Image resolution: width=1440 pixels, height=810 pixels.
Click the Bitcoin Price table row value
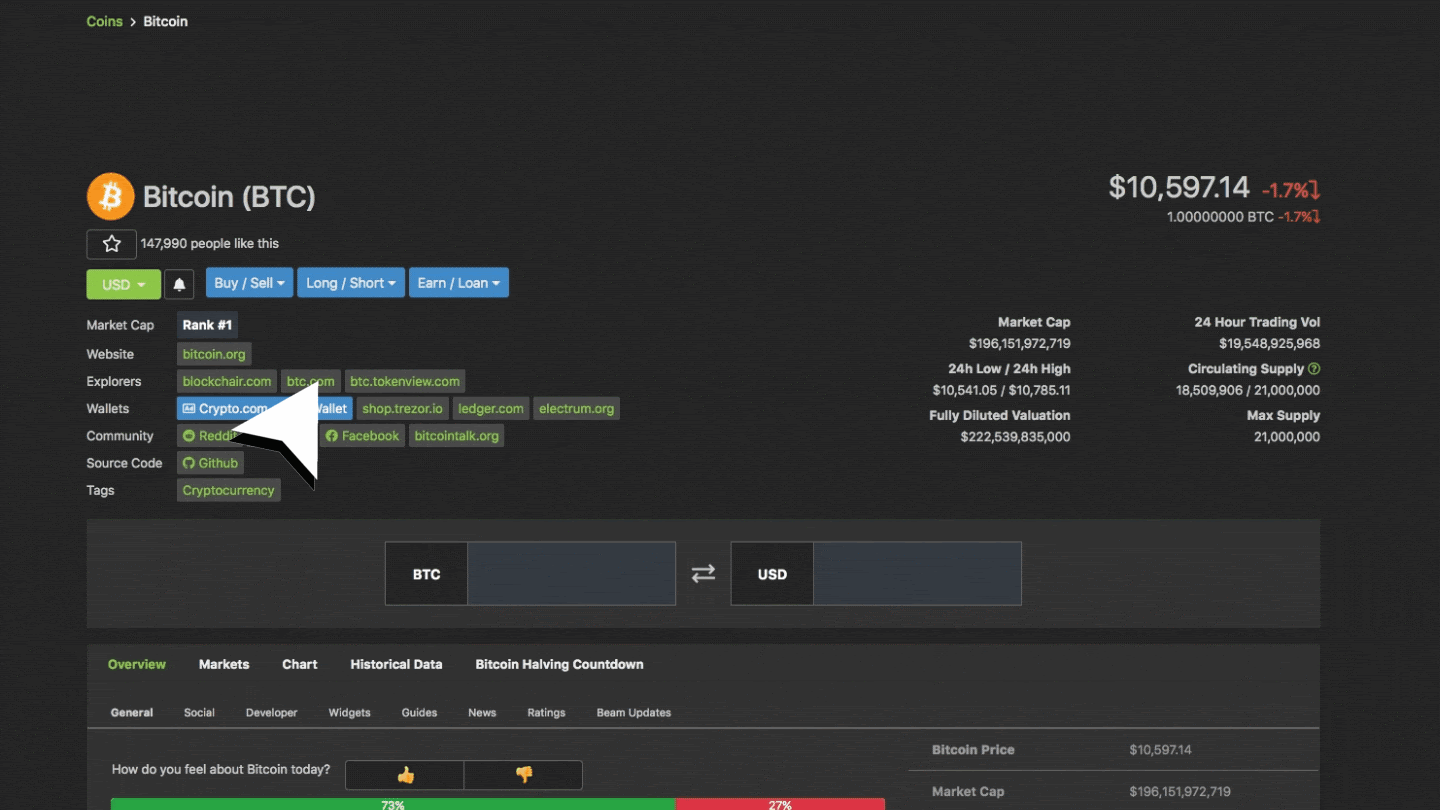[1160, 750]
